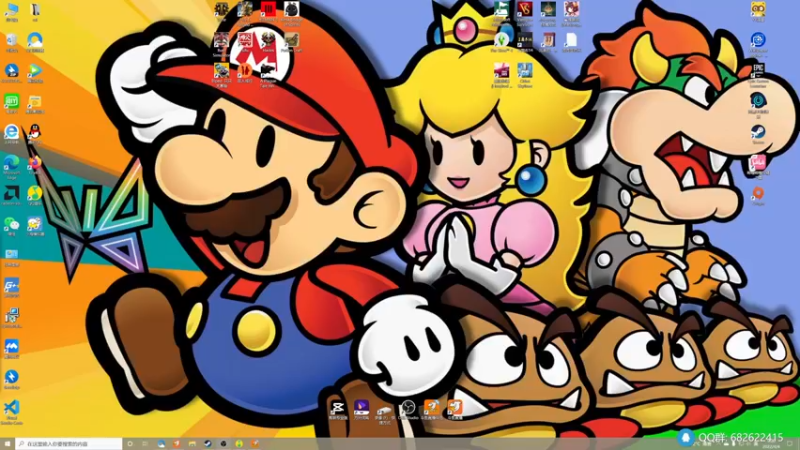Launch the QQ penguin desktop icon
Screen dimensions: 800x450
(35, 132)
